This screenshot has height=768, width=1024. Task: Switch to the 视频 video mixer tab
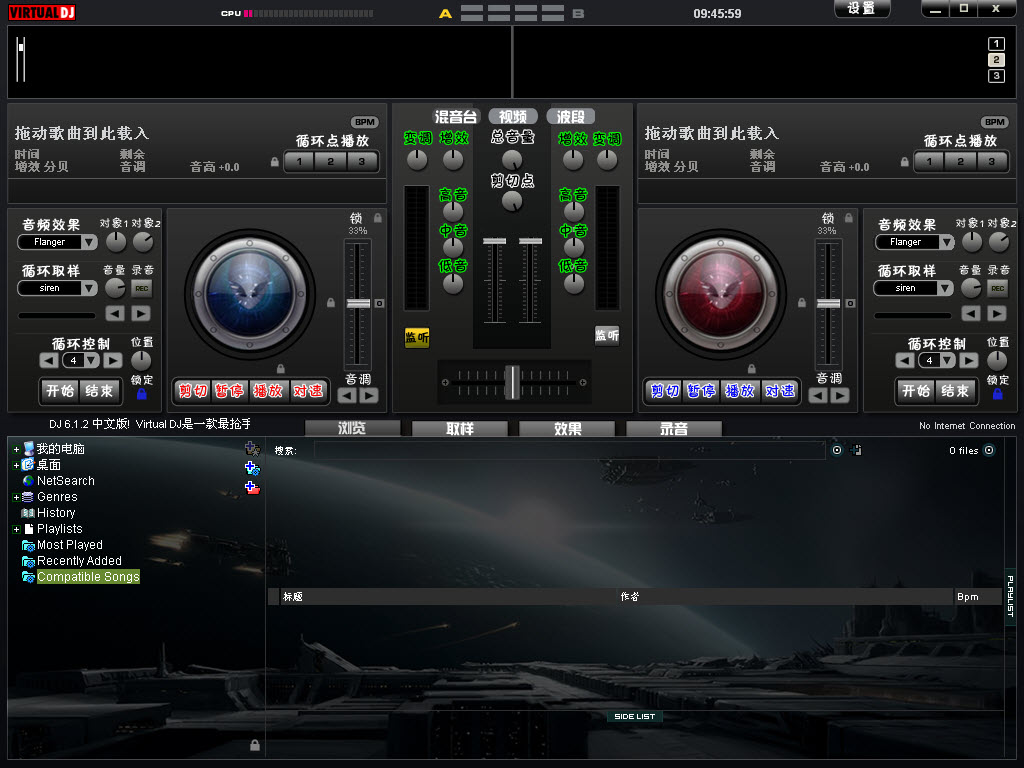(x=513, y=115)
